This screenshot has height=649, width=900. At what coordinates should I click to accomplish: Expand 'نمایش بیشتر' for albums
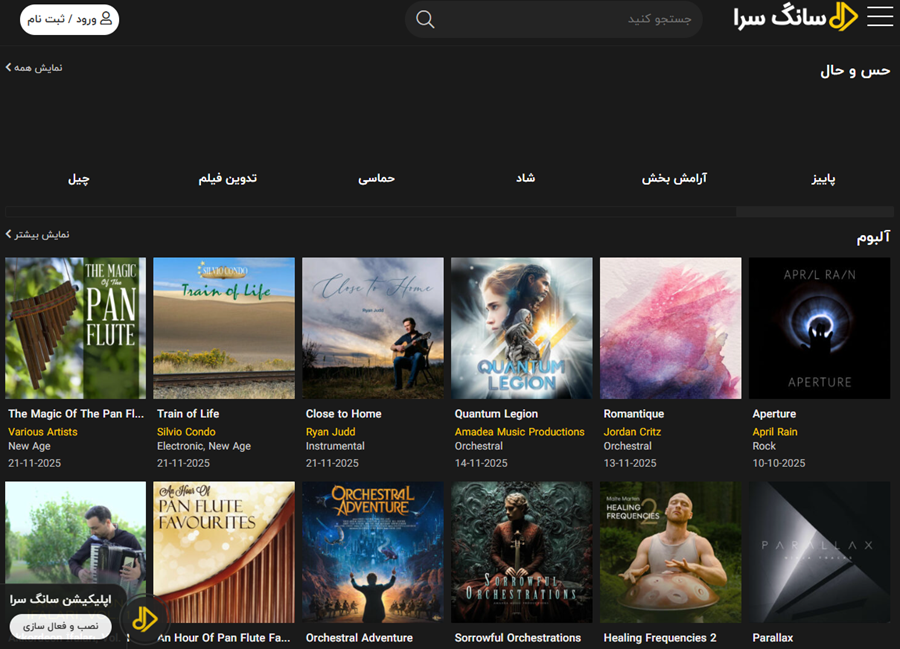tap(38, 234)
